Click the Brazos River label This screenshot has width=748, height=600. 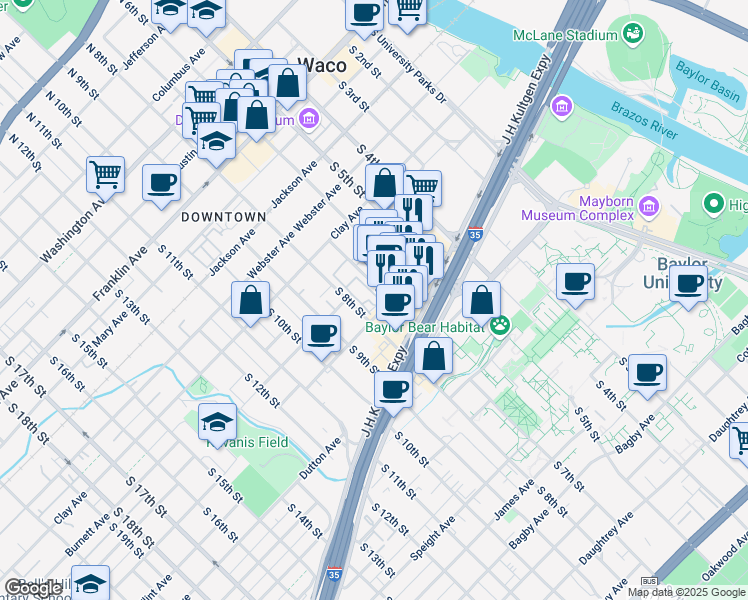click(644, 120)
